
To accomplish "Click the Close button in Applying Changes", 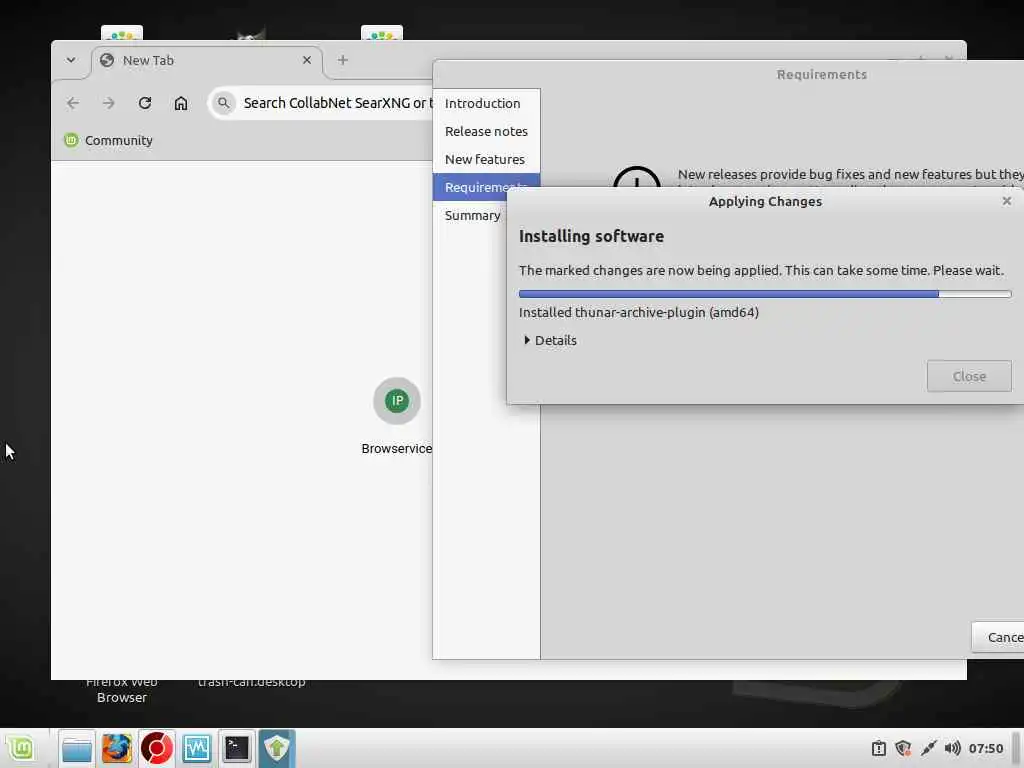I will coord(969,376).
